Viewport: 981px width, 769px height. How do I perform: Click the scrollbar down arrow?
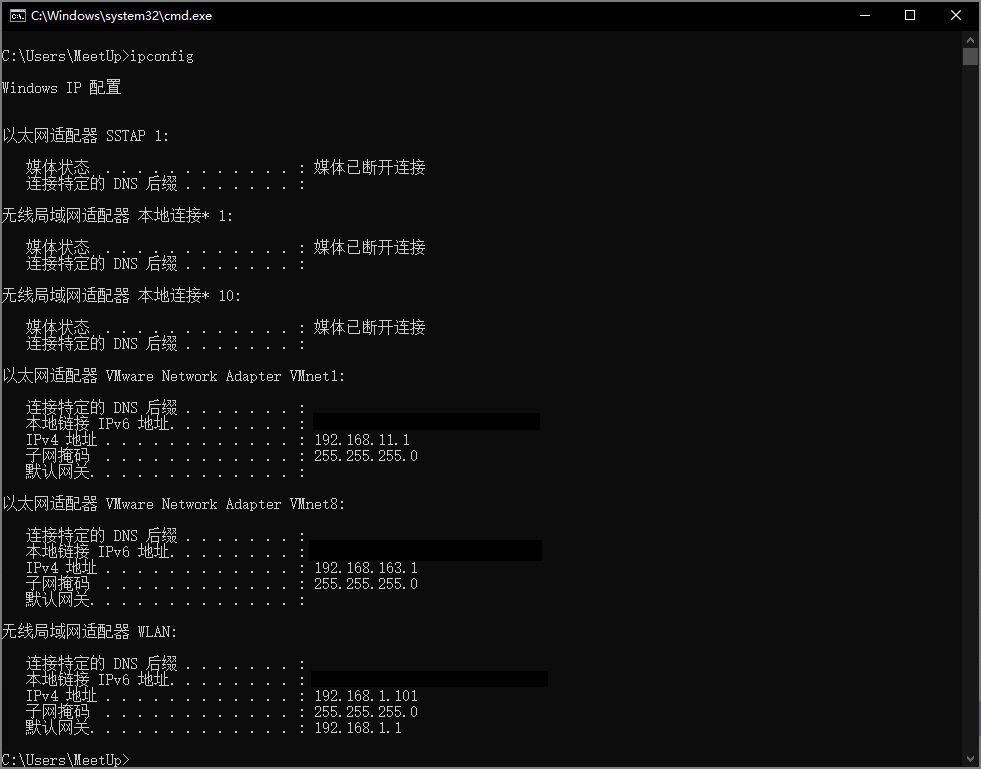(x=970, y=759)
